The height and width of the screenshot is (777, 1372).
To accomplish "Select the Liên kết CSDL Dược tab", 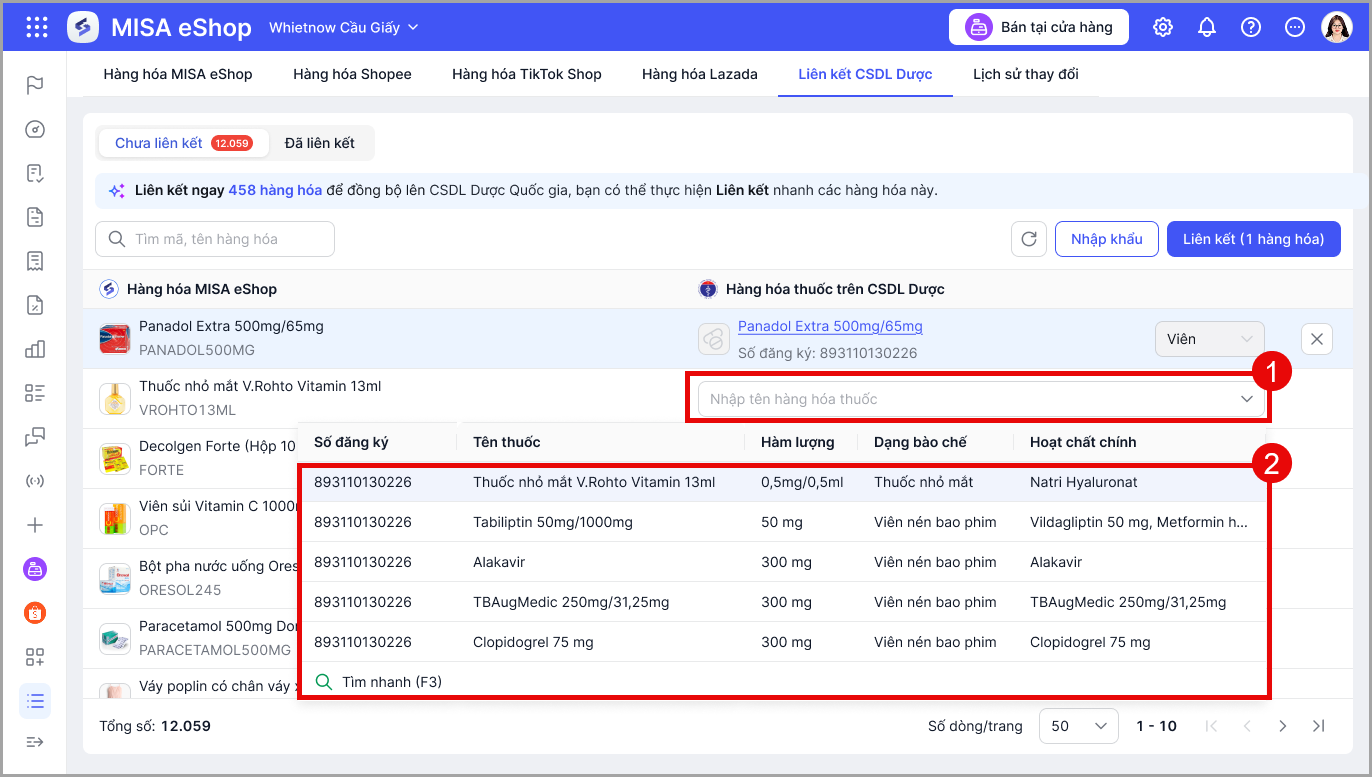I will point(865,74).
